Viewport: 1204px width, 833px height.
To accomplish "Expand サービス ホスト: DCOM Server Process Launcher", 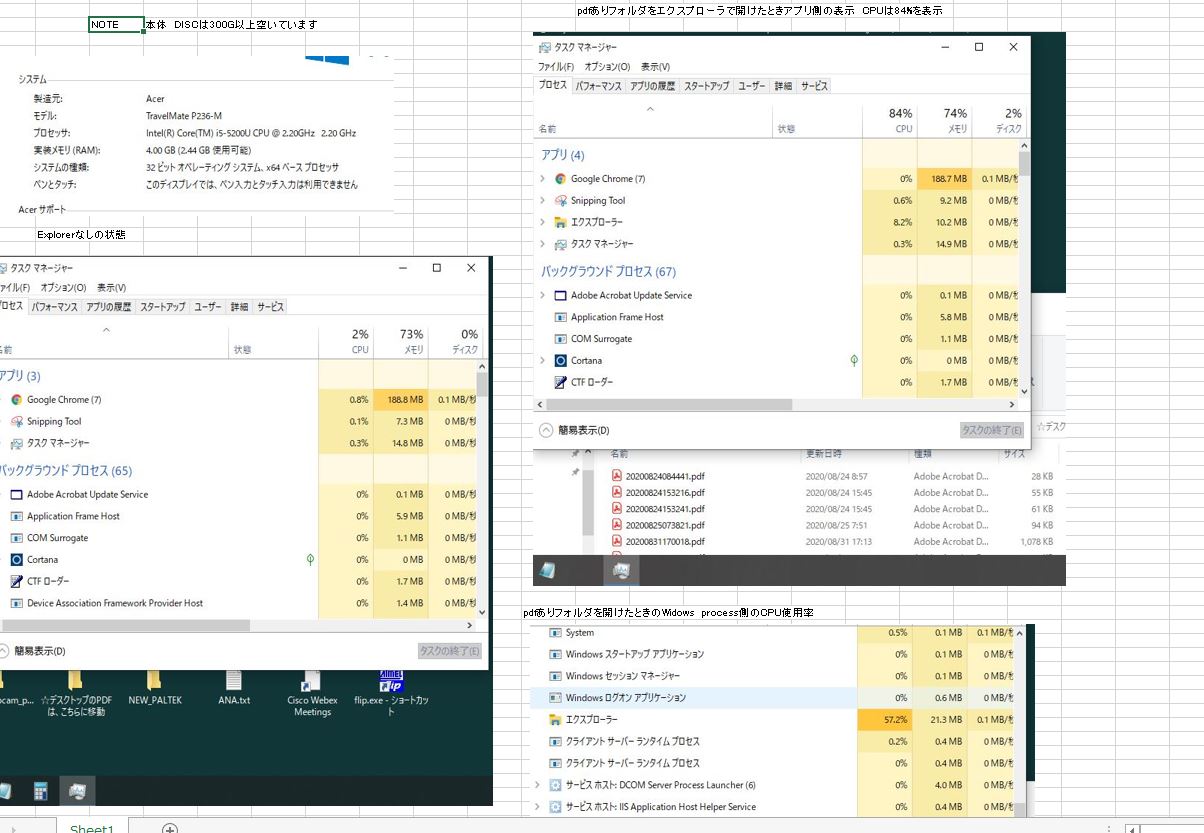I will pos(538,785).
